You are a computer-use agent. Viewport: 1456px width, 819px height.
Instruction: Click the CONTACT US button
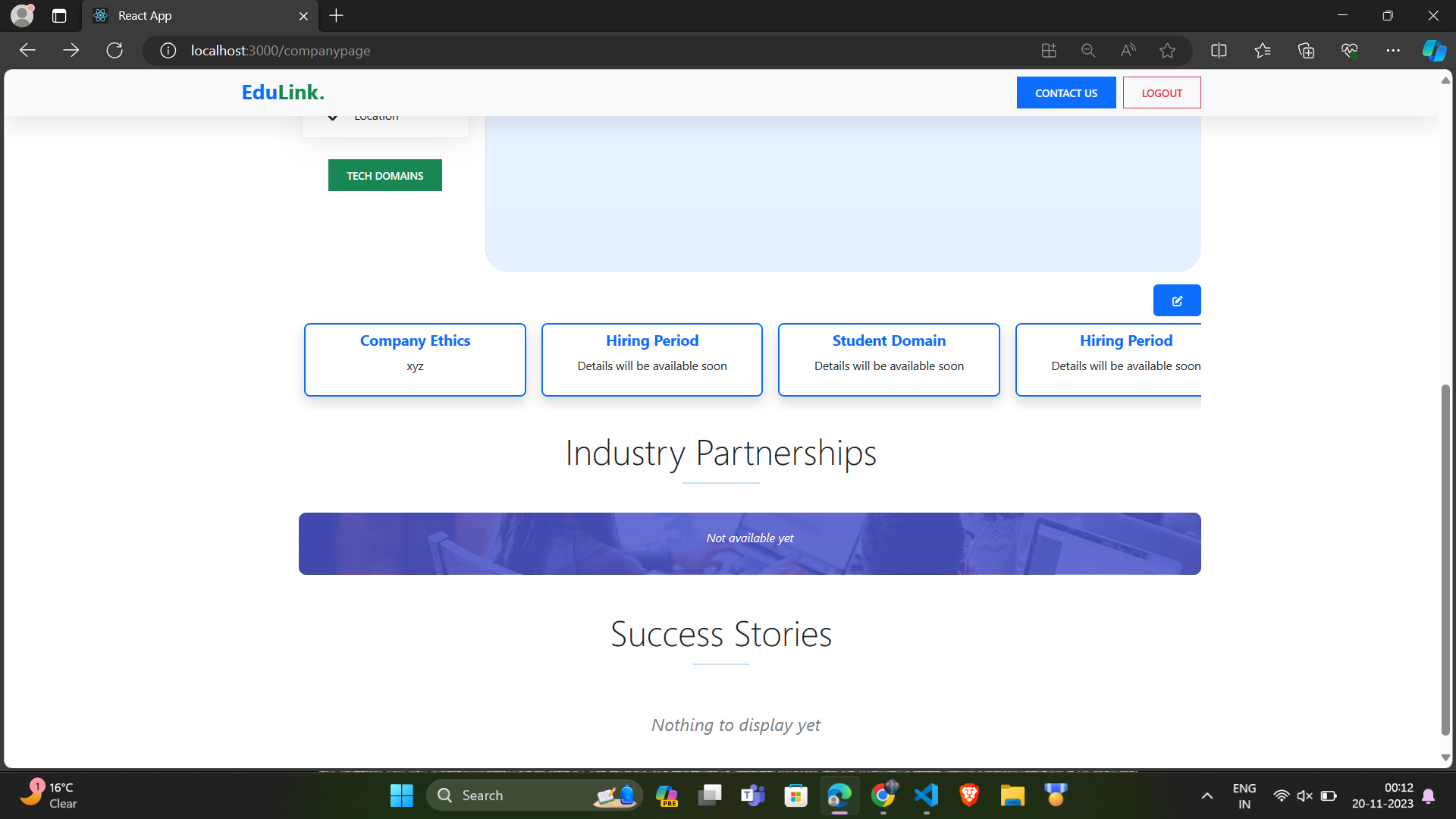(x=1065, y=93)
